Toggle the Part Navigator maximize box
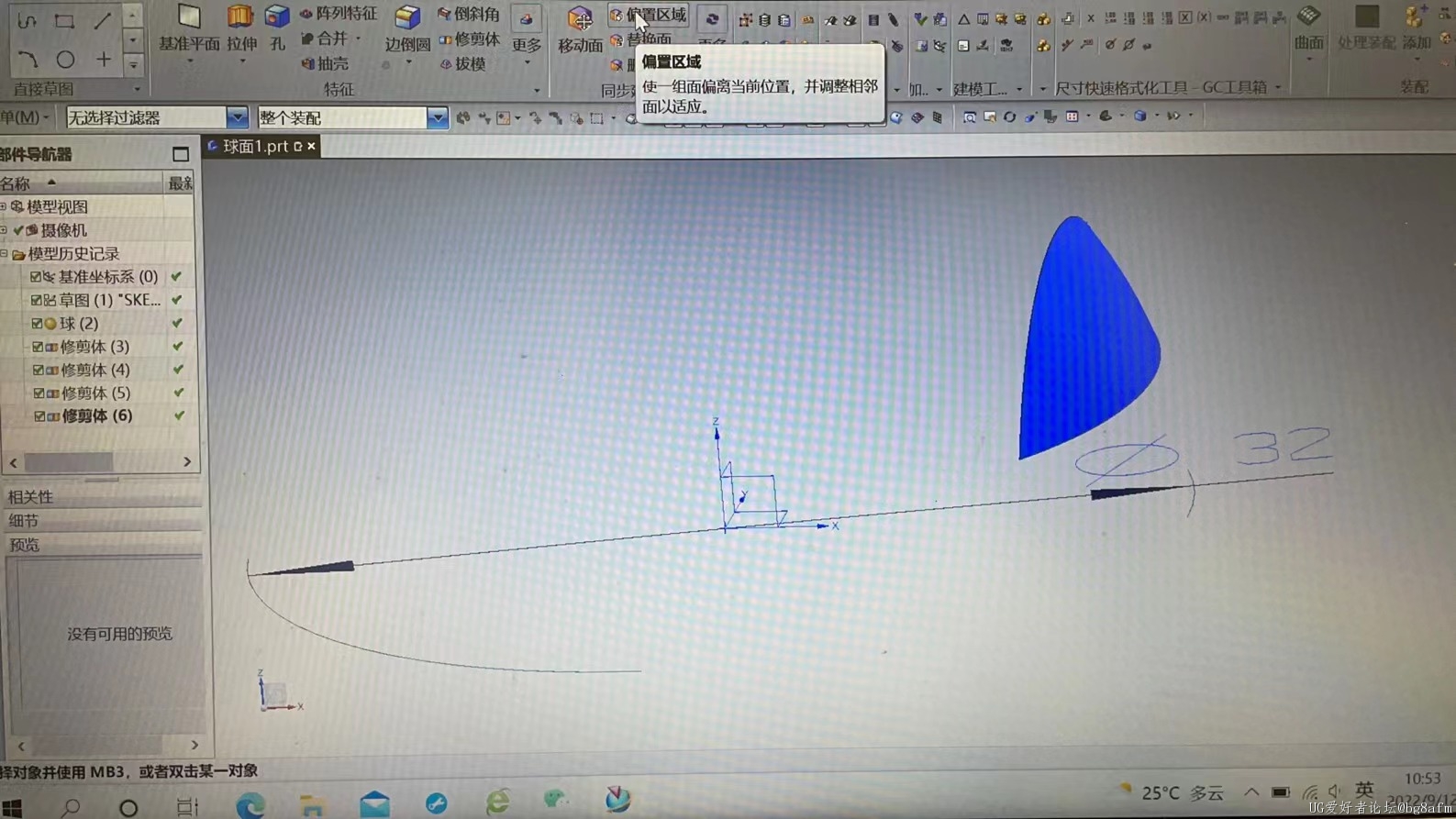1456x819 pixels. tap(180, 154)
